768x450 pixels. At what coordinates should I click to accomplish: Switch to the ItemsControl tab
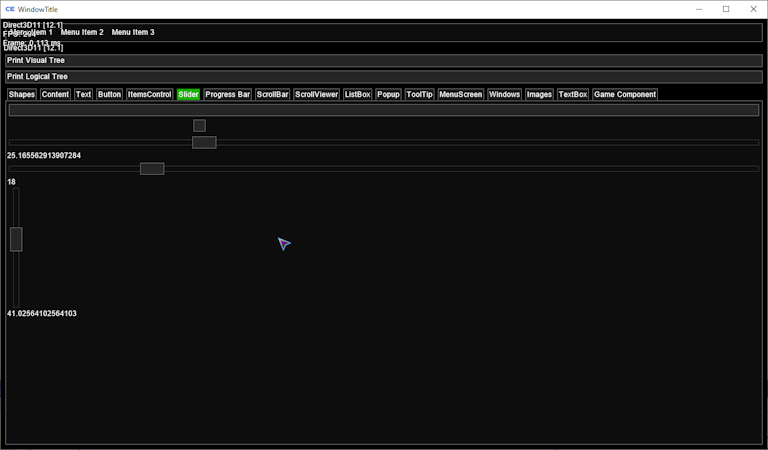(x=150, y=94)
